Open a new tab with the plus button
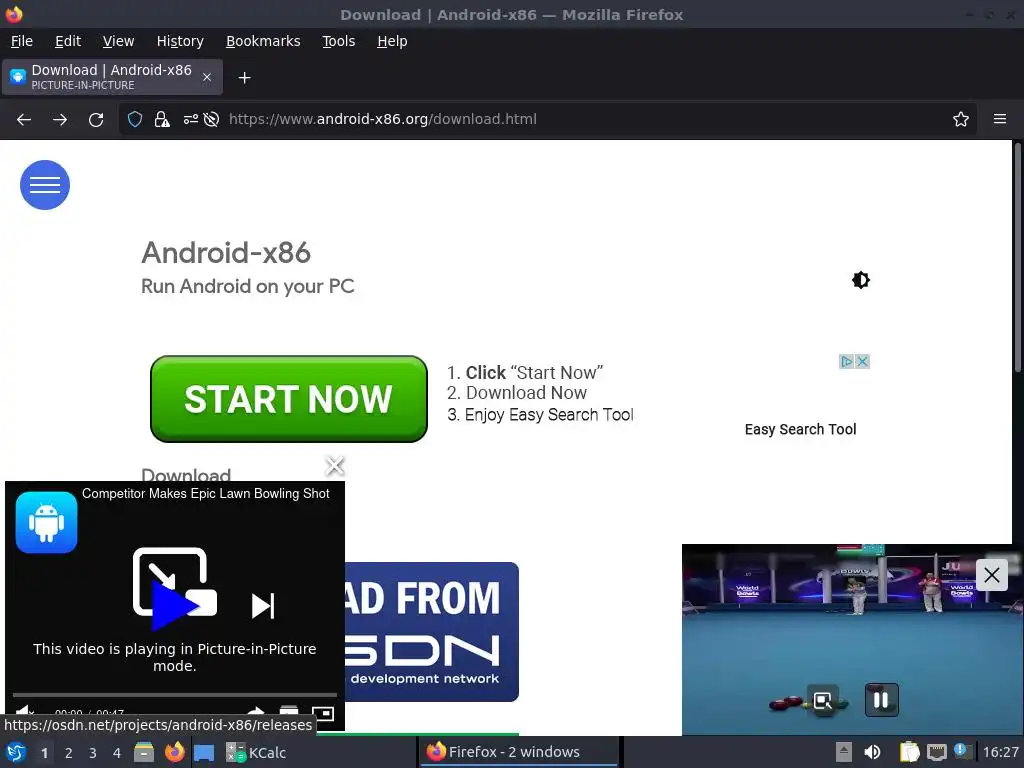1024x768 pixels. 244,78
